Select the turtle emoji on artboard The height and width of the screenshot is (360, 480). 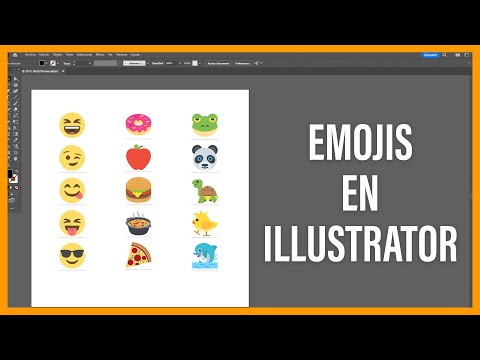[205, 191]
